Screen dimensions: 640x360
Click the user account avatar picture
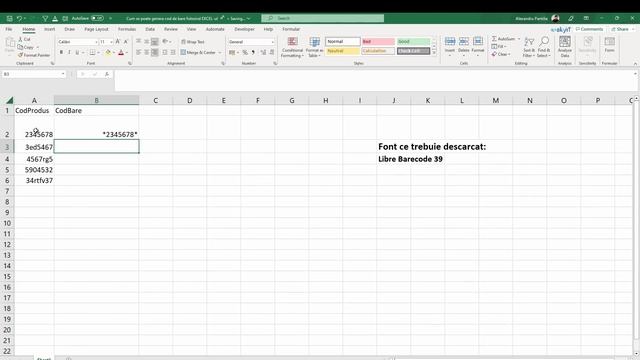[x=555, y=18]
